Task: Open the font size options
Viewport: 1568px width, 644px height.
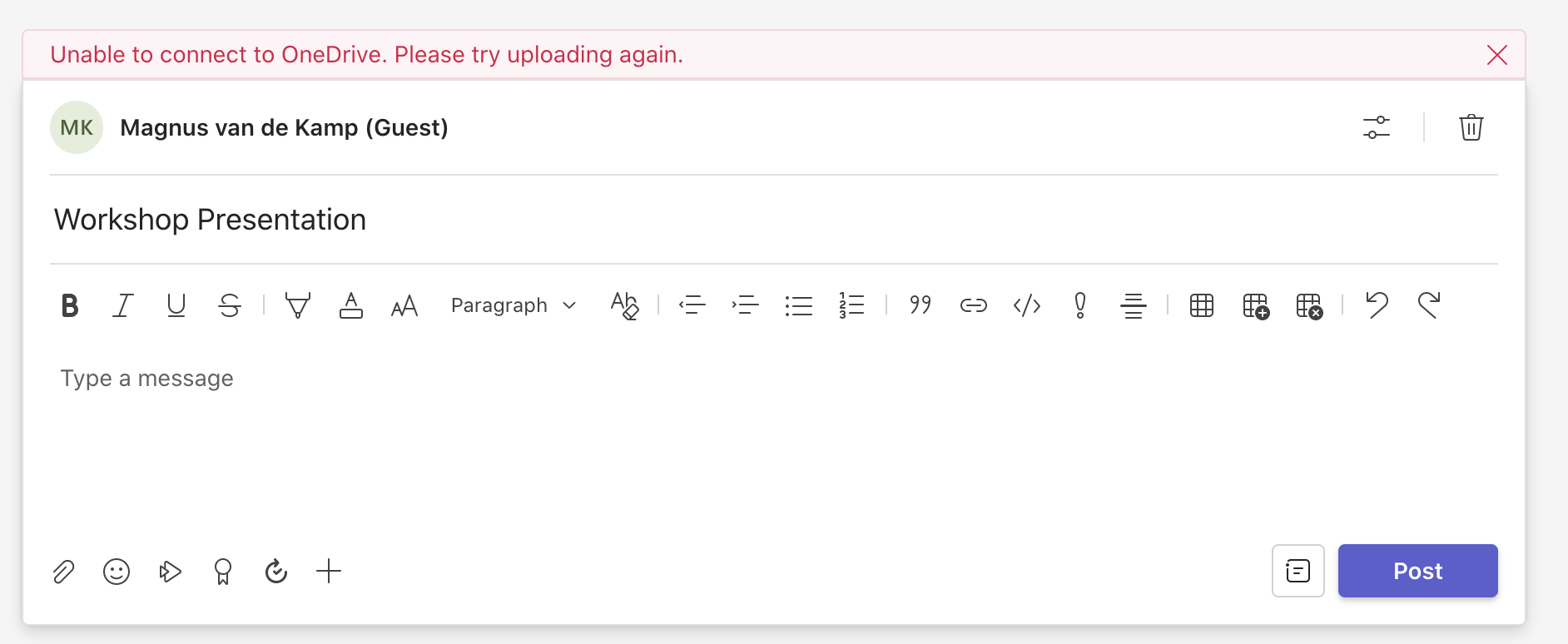Action: click(404, 305)
